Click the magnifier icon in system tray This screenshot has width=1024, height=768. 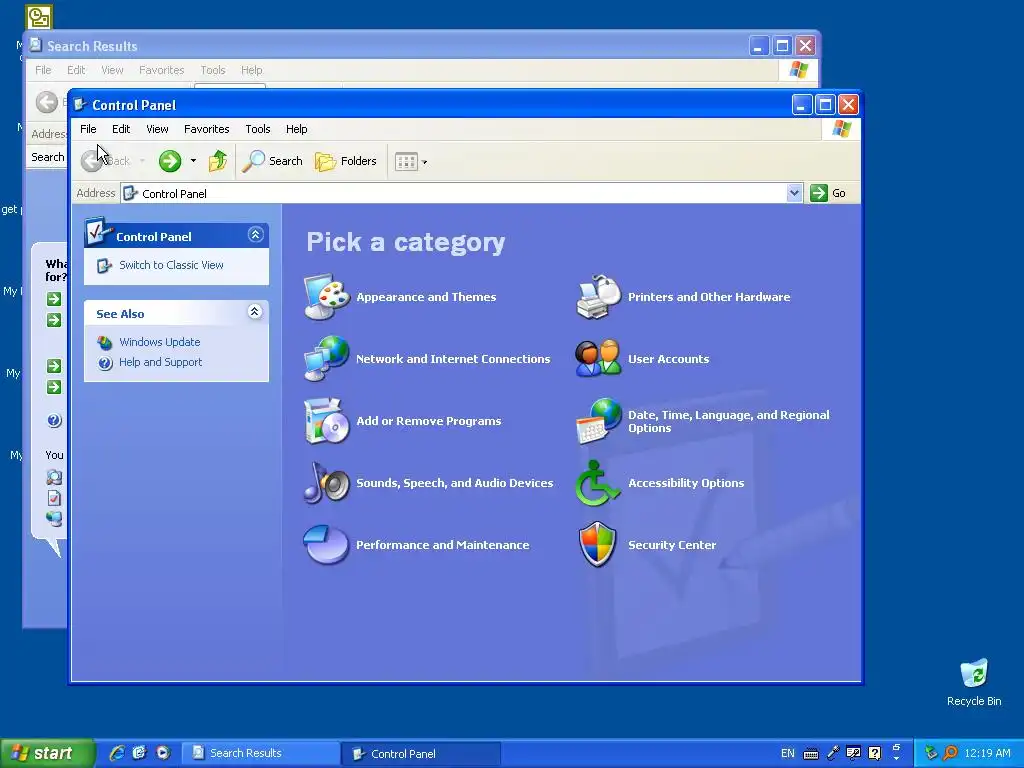[x=950, y=753]
